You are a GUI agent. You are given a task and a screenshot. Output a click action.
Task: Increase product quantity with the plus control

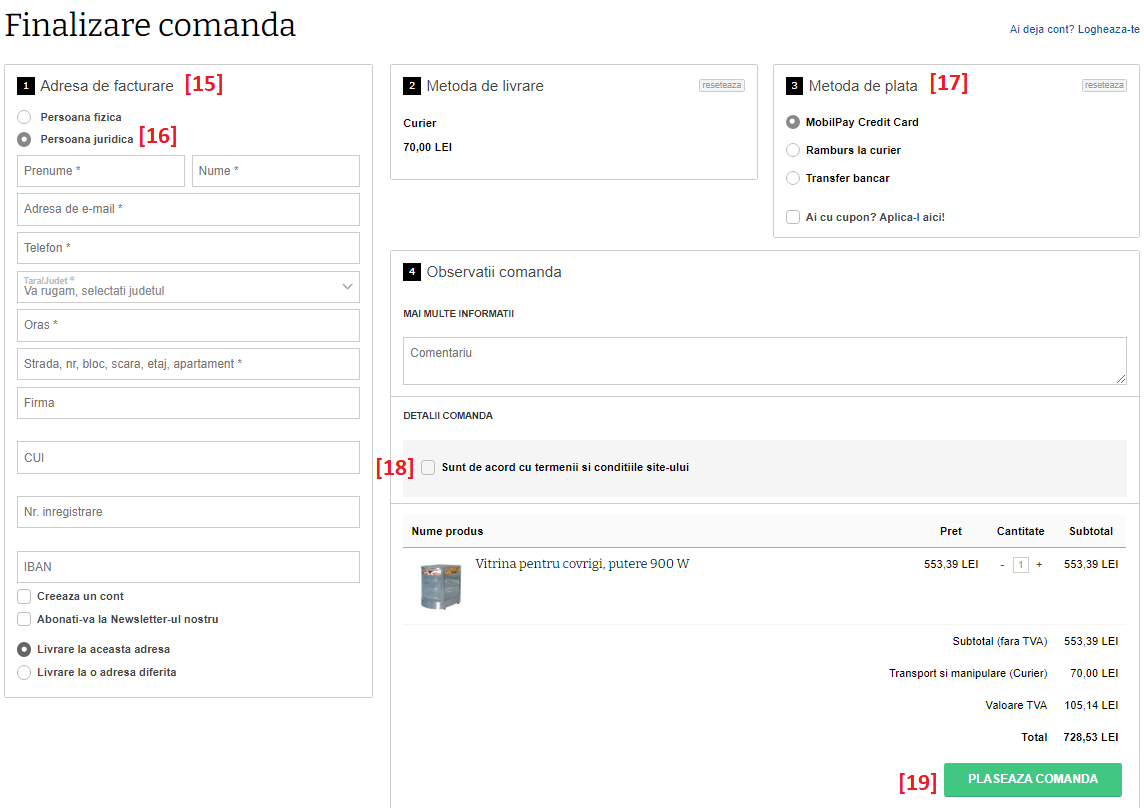(1039, 564)
